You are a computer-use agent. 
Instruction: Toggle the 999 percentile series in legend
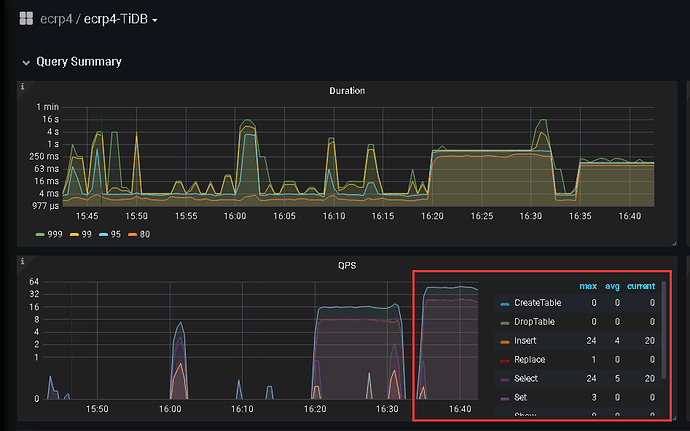click(x=50, y=234)
